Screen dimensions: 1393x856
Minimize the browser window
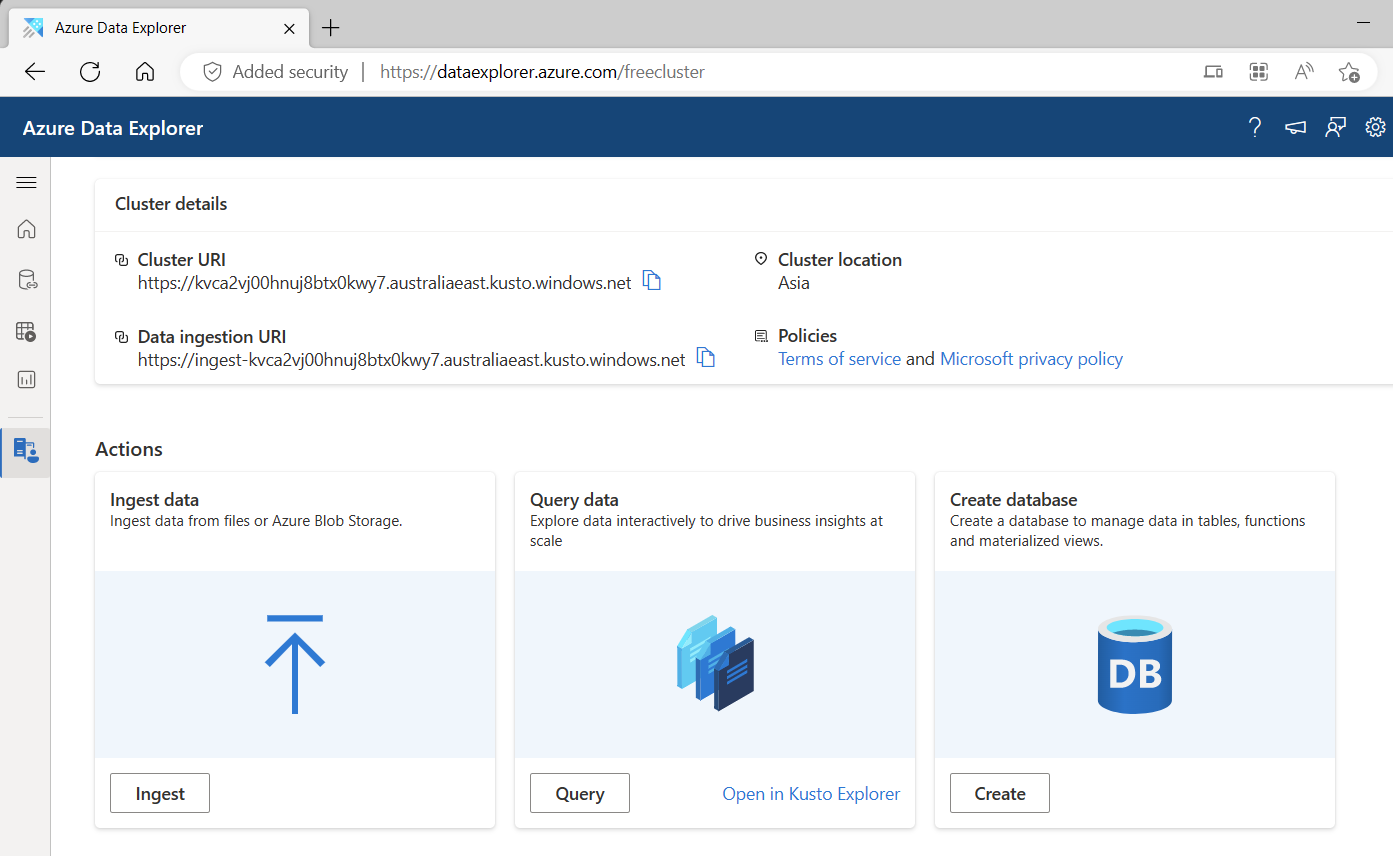[x=1364, y=20]
